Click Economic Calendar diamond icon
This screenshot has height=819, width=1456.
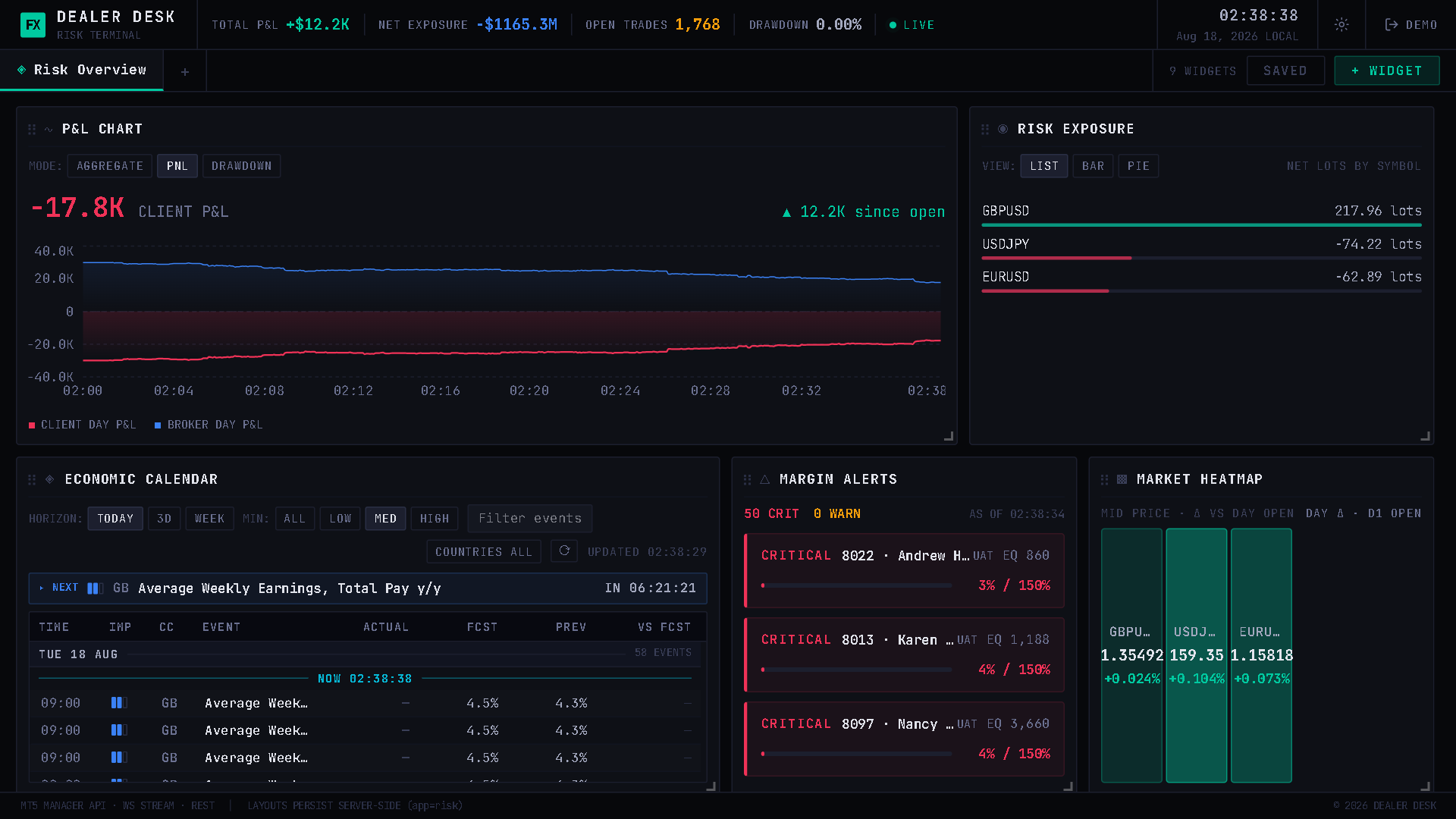[50, 479]
